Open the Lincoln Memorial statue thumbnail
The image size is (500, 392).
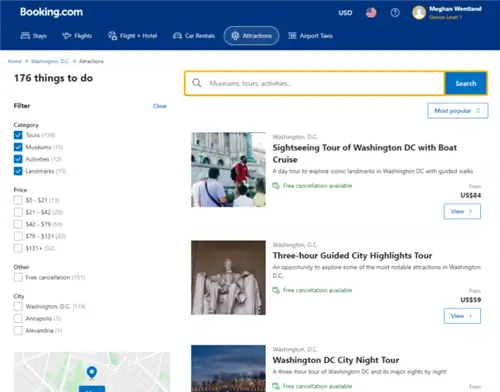228,278
